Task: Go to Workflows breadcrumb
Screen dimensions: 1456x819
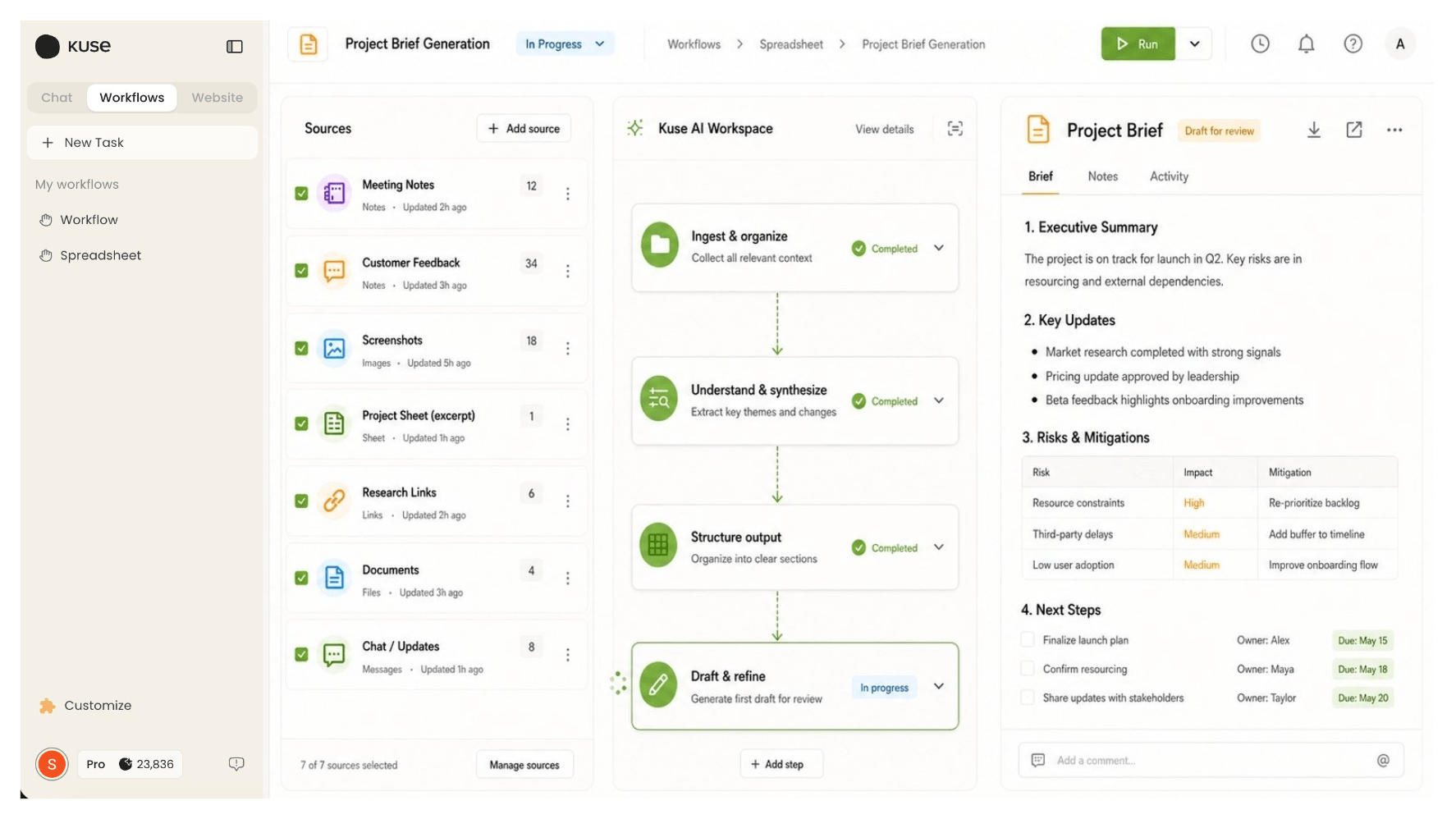Action: [694, 44]
